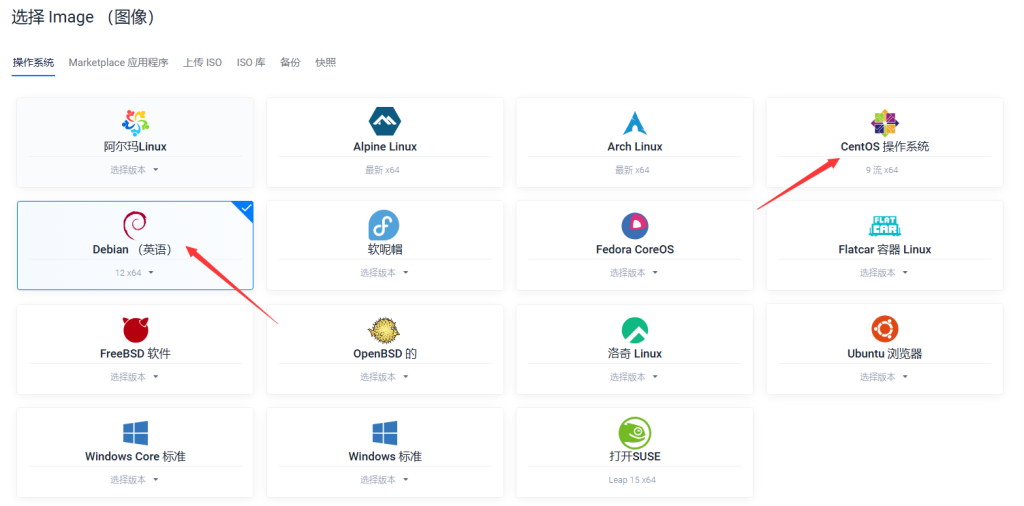The height and width of the screenshot is (506, 1024).
Task: Switch to the 备份 tab
Action: tap(290, 63)
